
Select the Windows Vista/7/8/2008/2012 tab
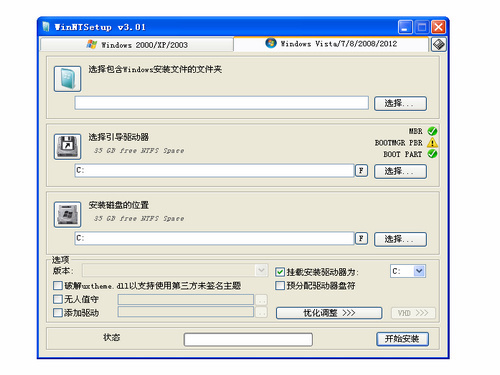[331, 44]
